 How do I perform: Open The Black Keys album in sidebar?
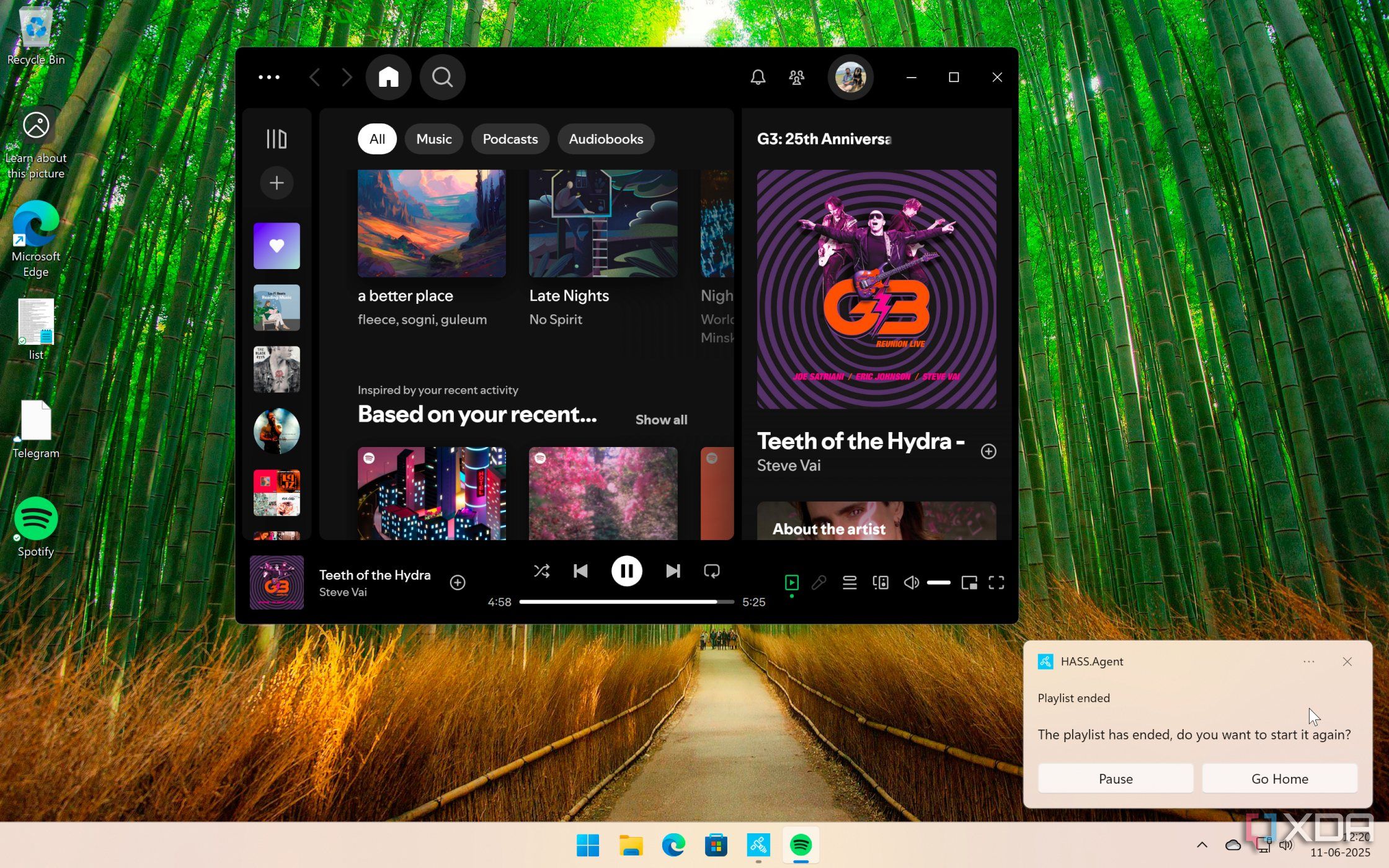277,370
